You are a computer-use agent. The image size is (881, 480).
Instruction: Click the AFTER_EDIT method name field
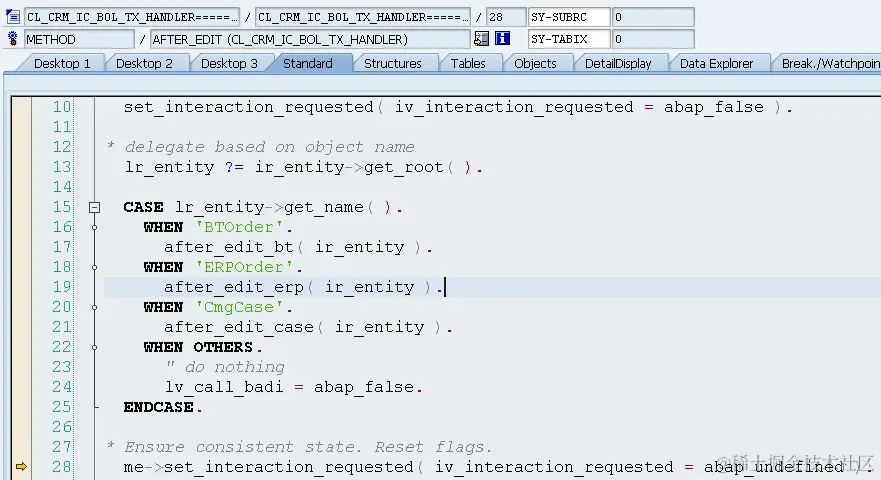point(310,39)
